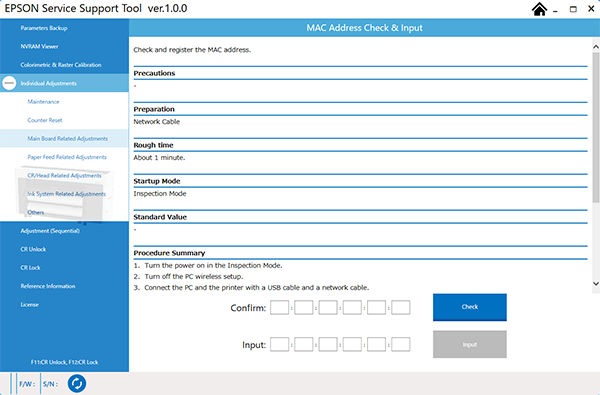This screenshot has height=395, width=600.
Task: Focus fifth Input MAC address box
Action: coord(377,344)
